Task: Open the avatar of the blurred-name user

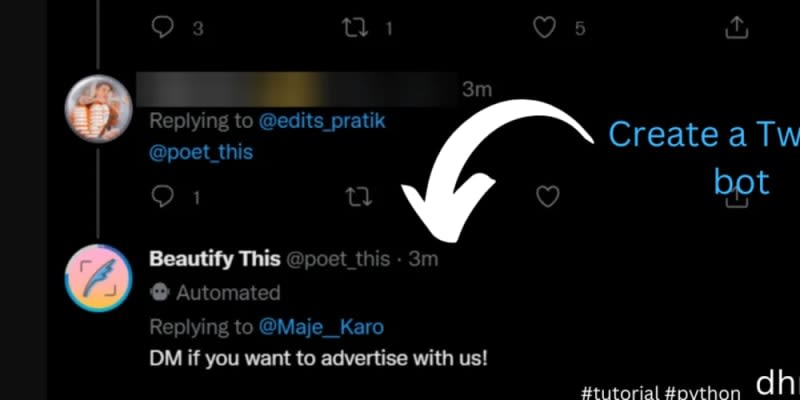Action: coord(98,108)
